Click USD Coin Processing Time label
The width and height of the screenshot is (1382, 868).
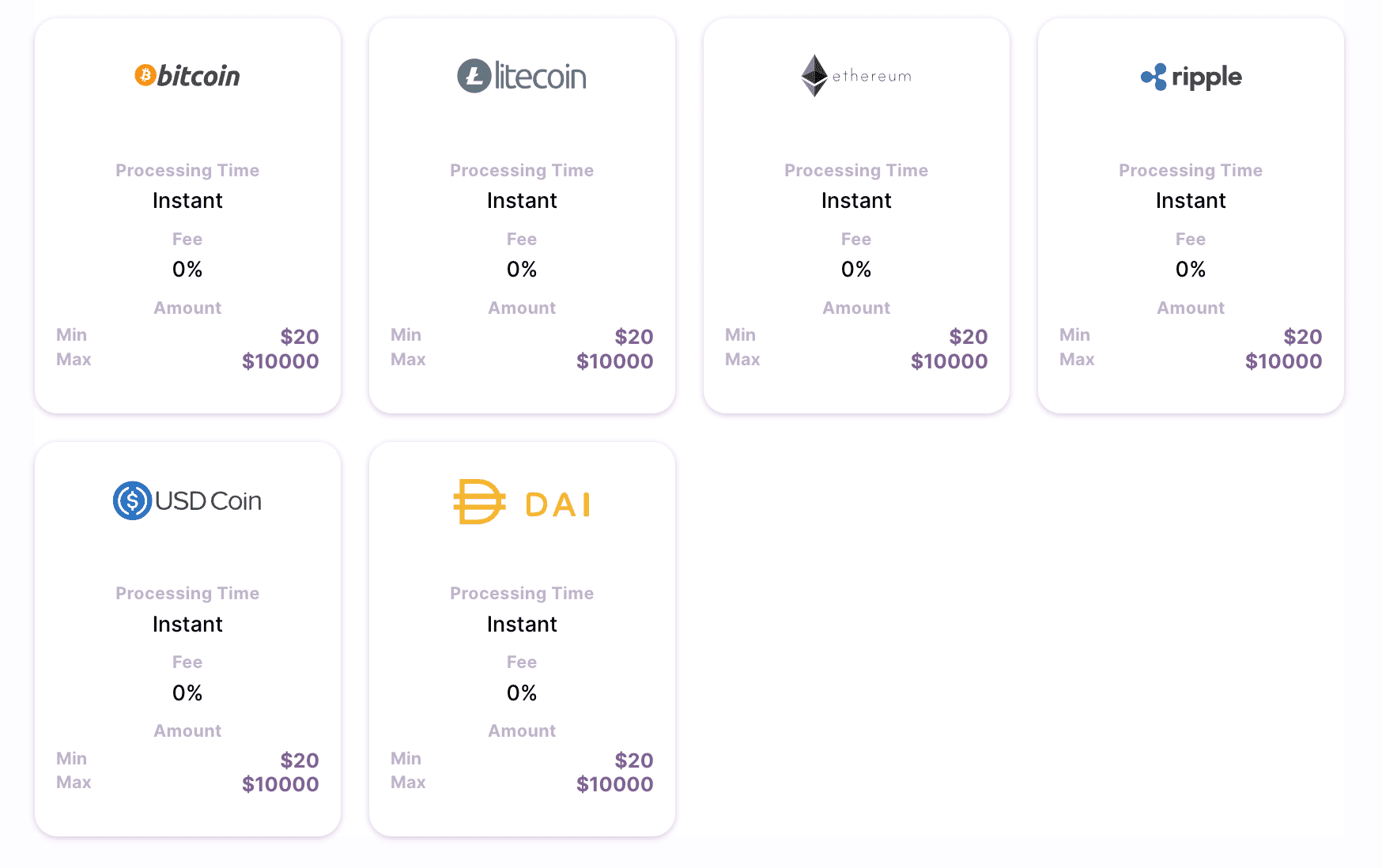(187, 594)
